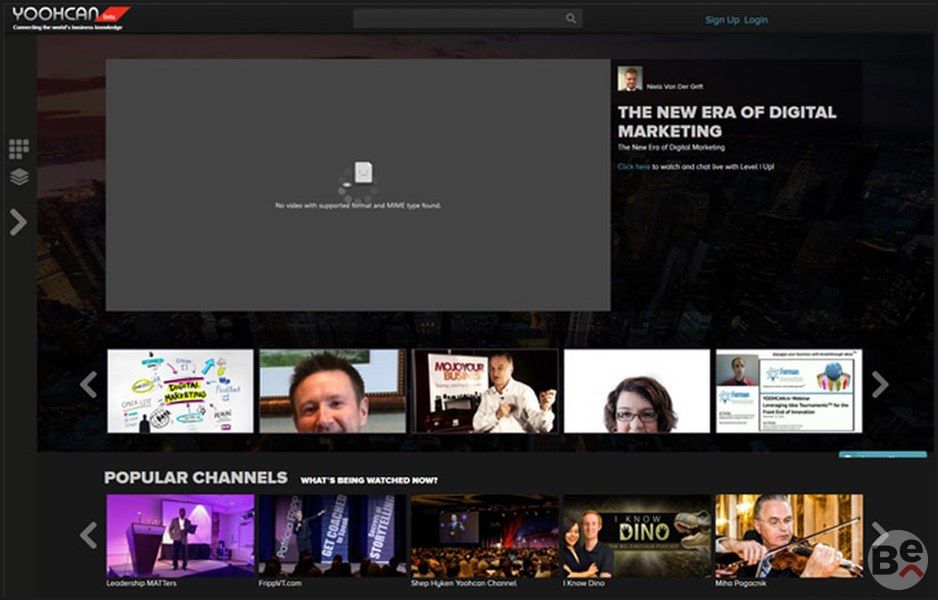The width and height of the screenshot is (938, 600).
Task: Open the I Know Dino channel
Action: [x=636, y=536]
